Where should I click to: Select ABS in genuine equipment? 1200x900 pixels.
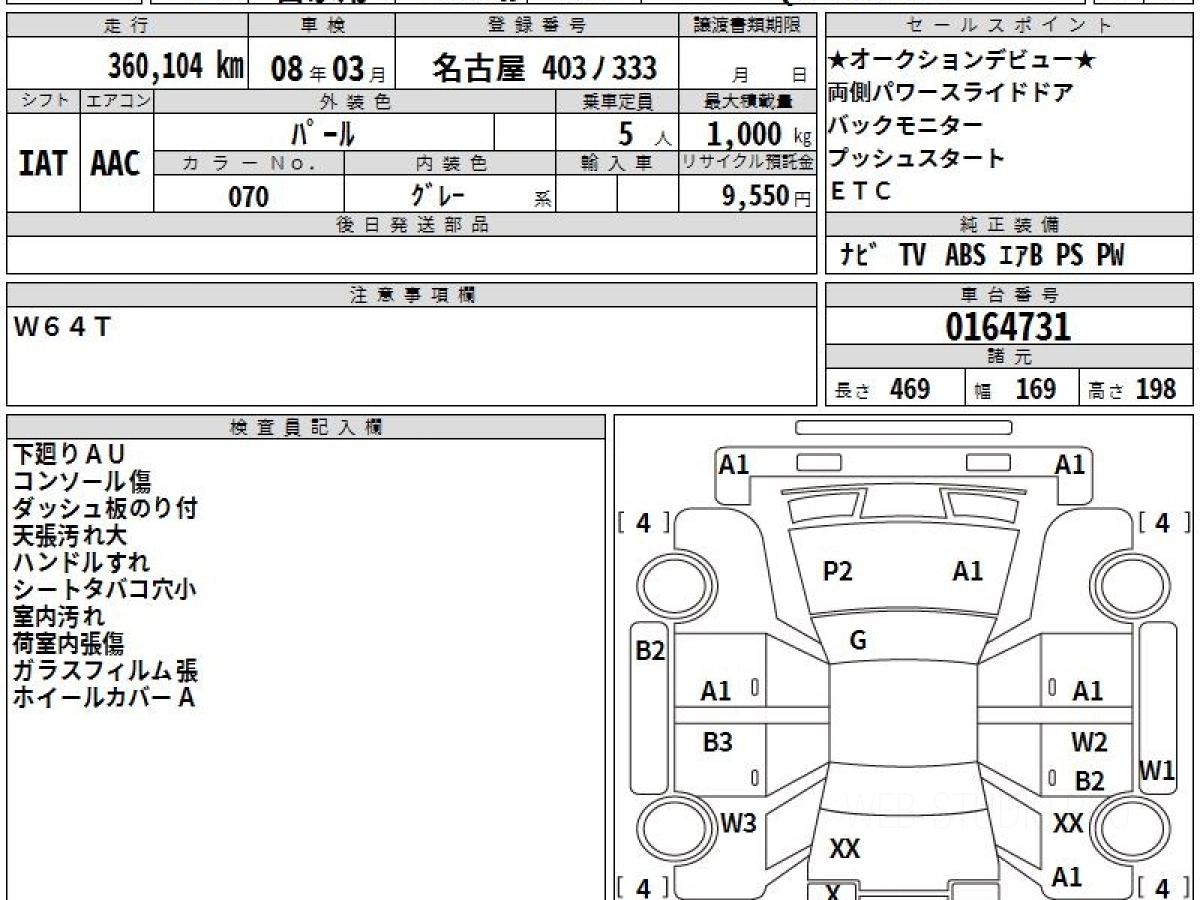pyautogui.click(x=965, y=256)
